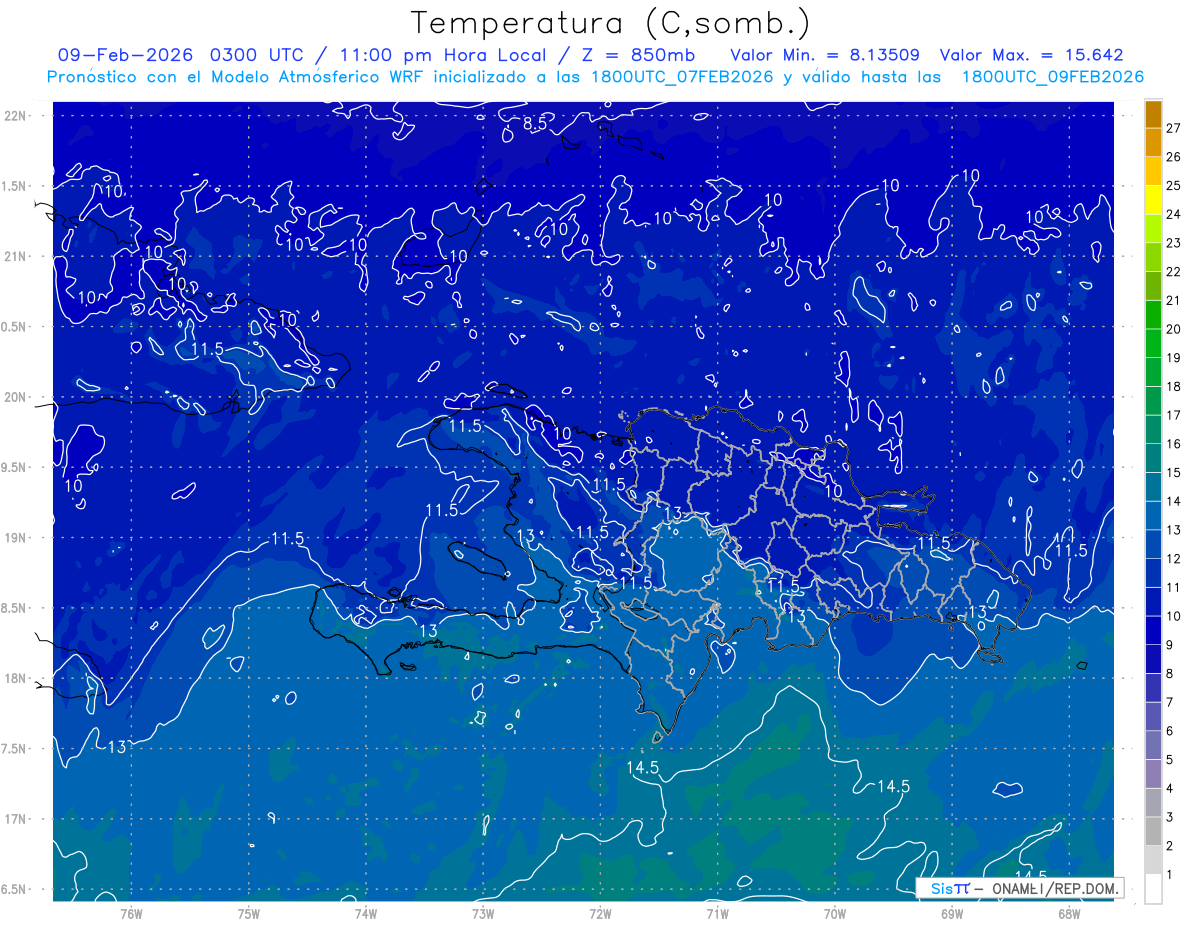Click the "70W" longitude axis label

(x=835, y=912)
